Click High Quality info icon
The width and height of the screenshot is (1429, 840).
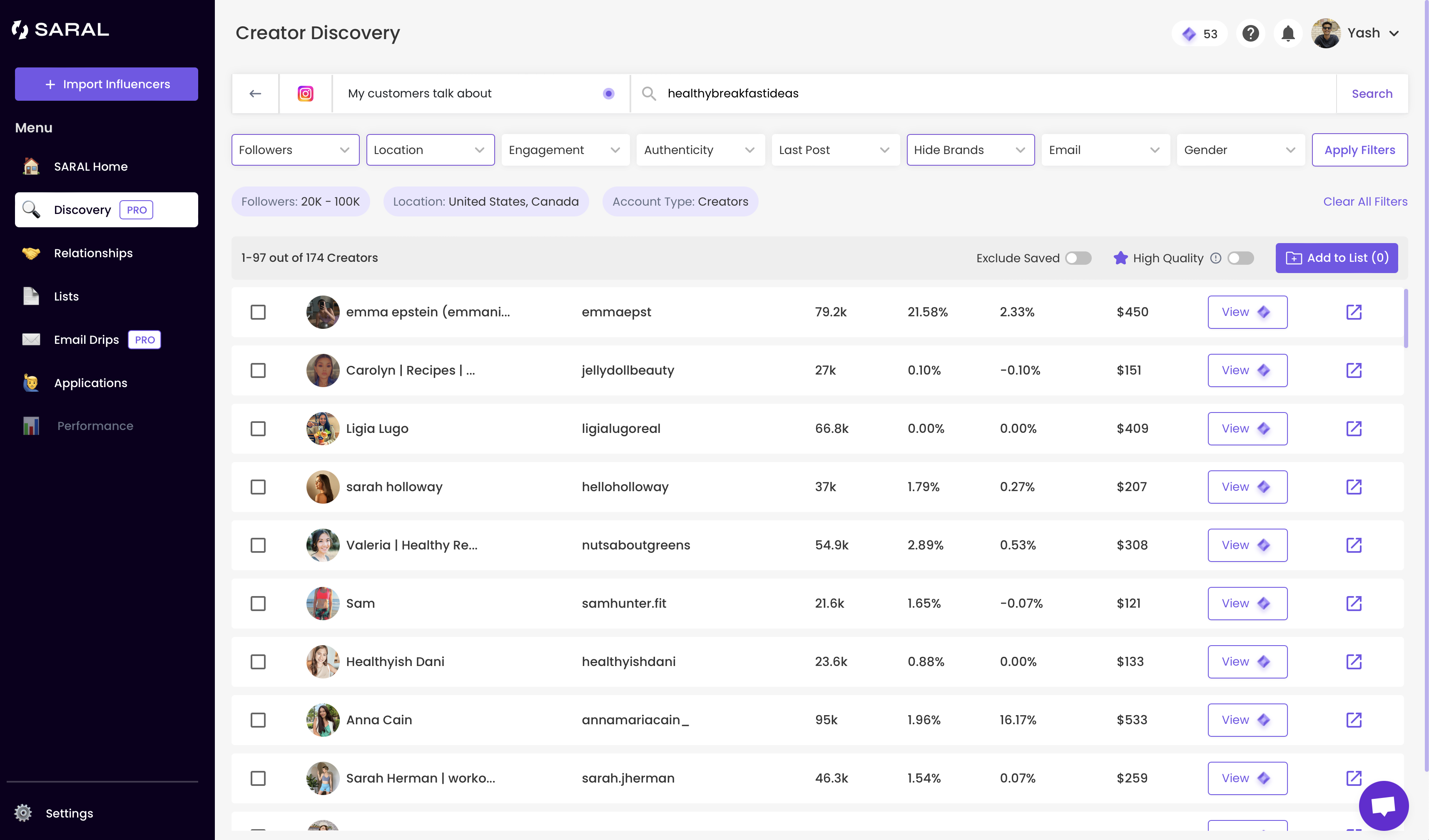1215,258
